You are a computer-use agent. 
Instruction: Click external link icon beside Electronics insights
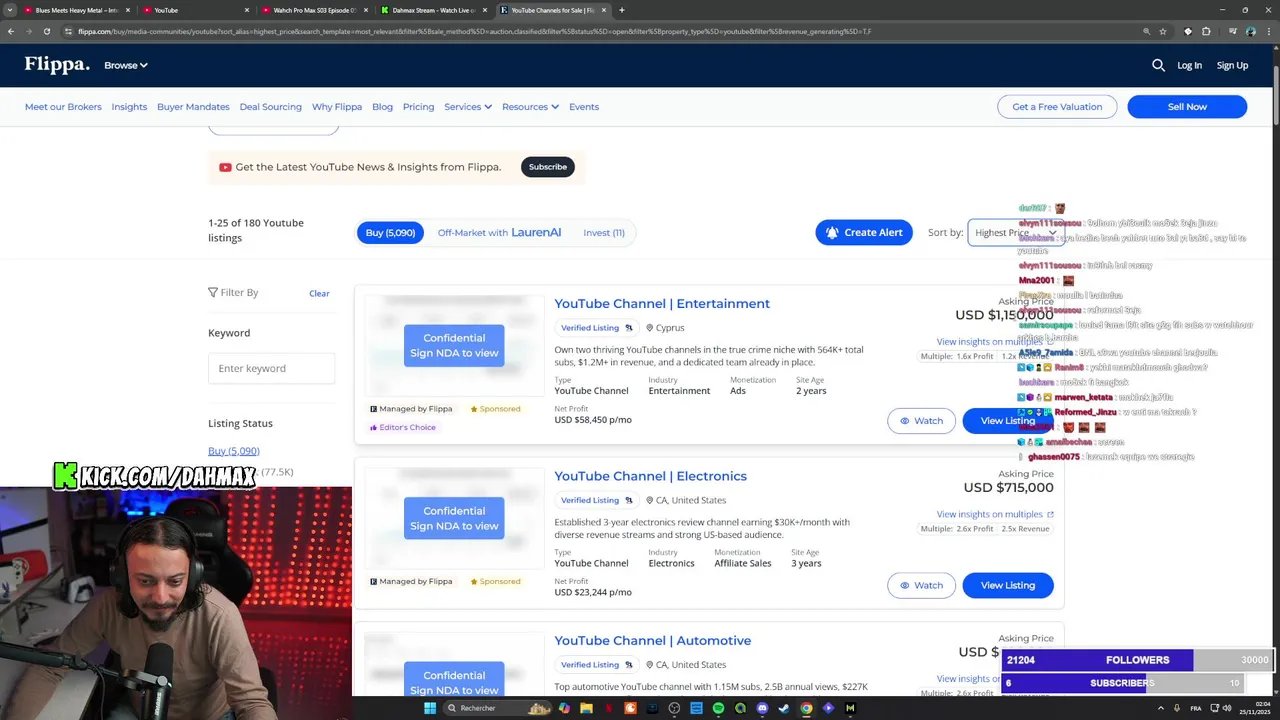pos(1050,514)
